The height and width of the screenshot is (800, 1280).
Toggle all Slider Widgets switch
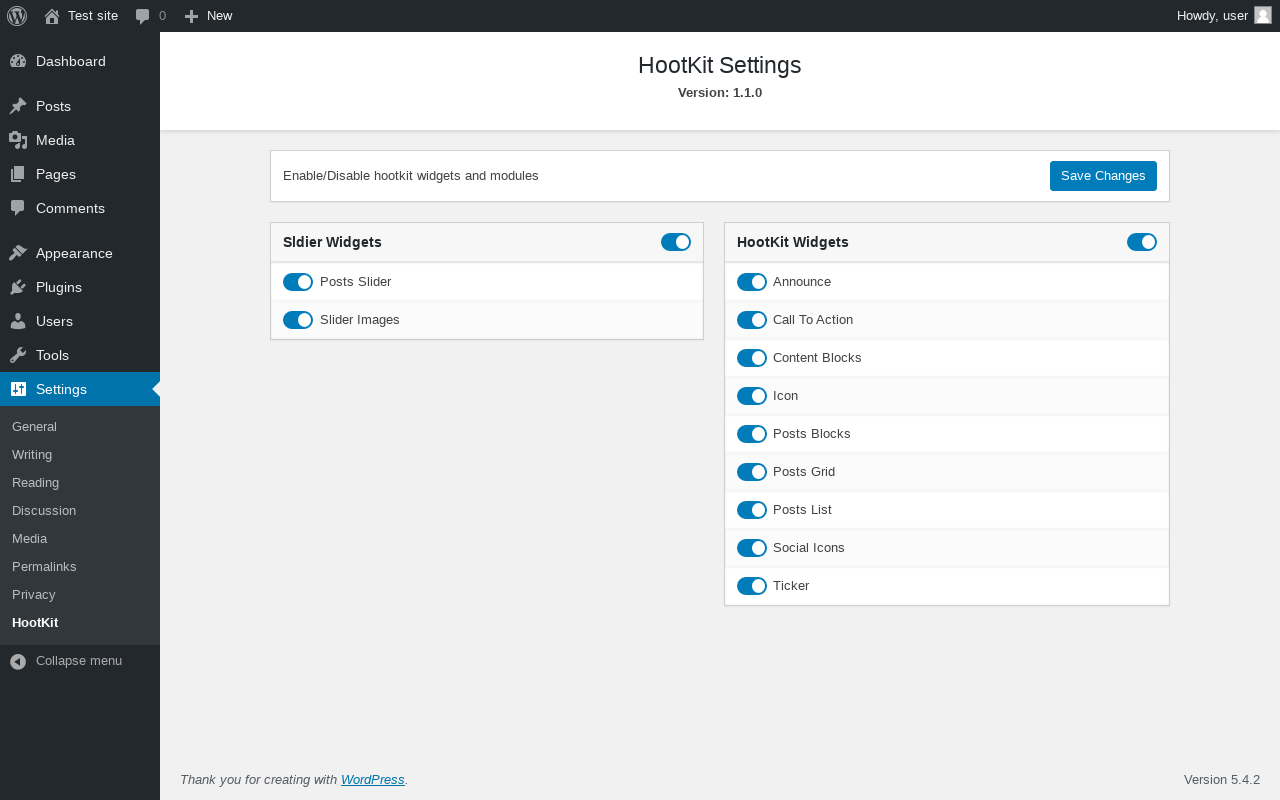point(676,242)
